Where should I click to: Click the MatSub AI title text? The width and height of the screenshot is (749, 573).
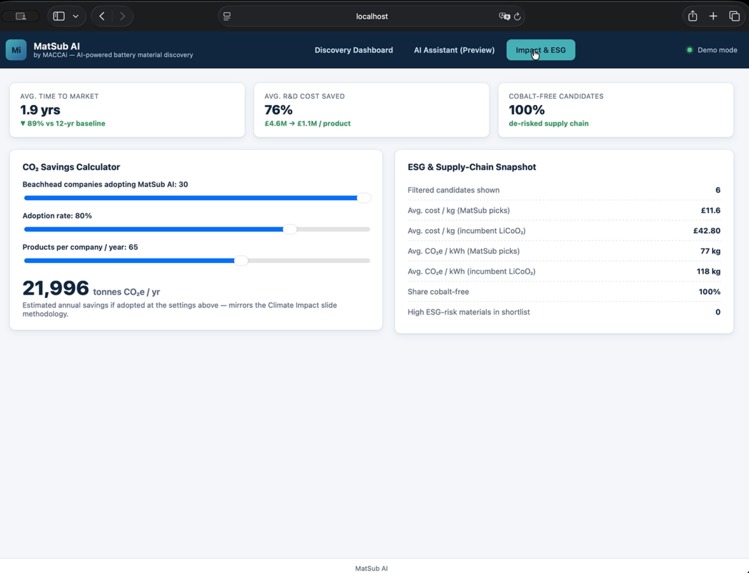[56, 46]
